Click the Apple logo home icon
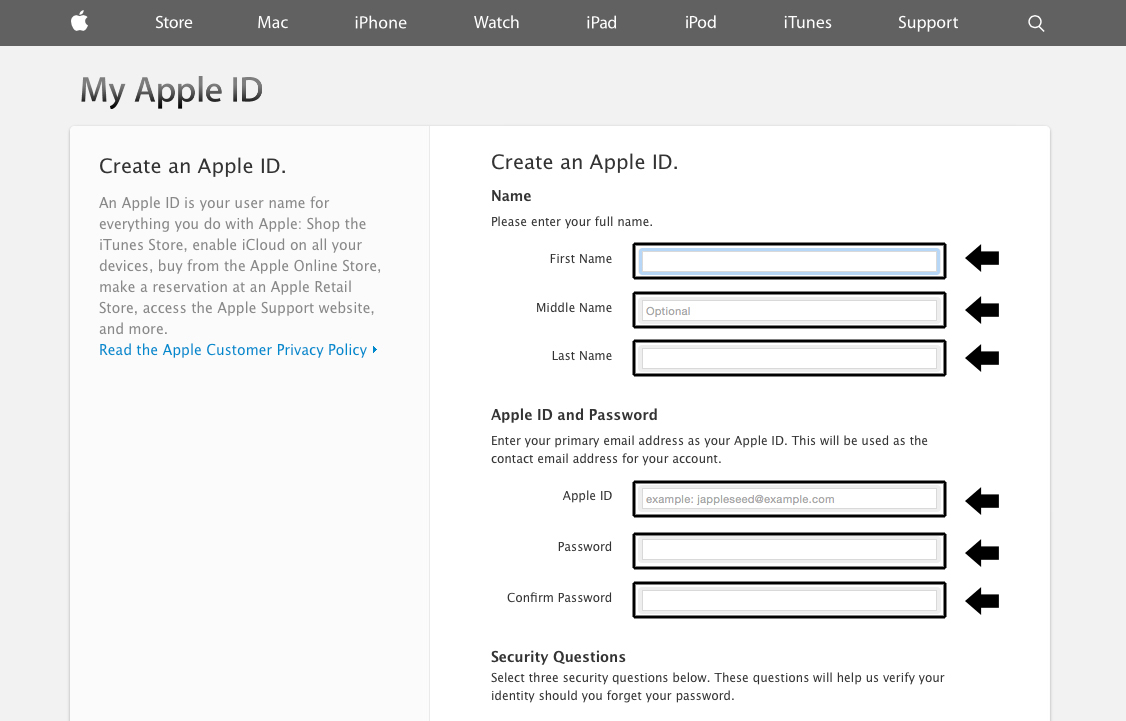Image resolution: width=1126 pixels, height=721 pixels. pos(80,22)
